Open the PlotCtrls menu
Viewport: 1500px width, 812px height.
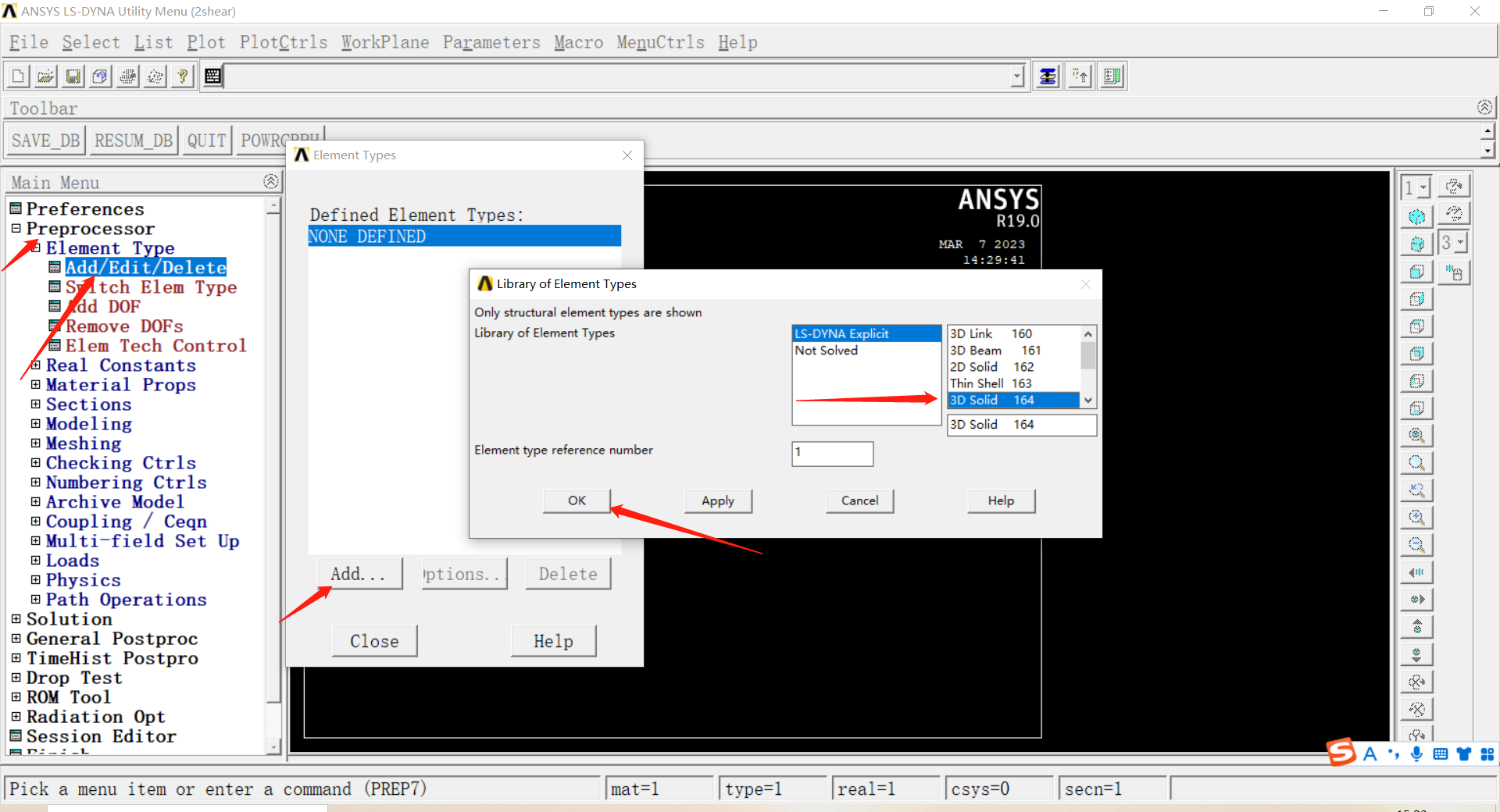point(284,42)
